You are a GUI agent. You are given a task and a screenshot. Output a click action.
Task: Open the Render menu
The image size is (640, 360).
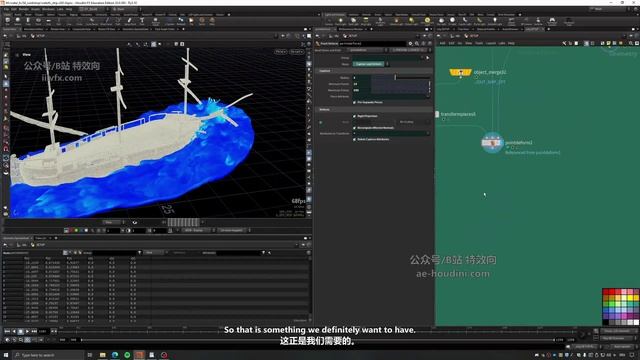(24, 9)
